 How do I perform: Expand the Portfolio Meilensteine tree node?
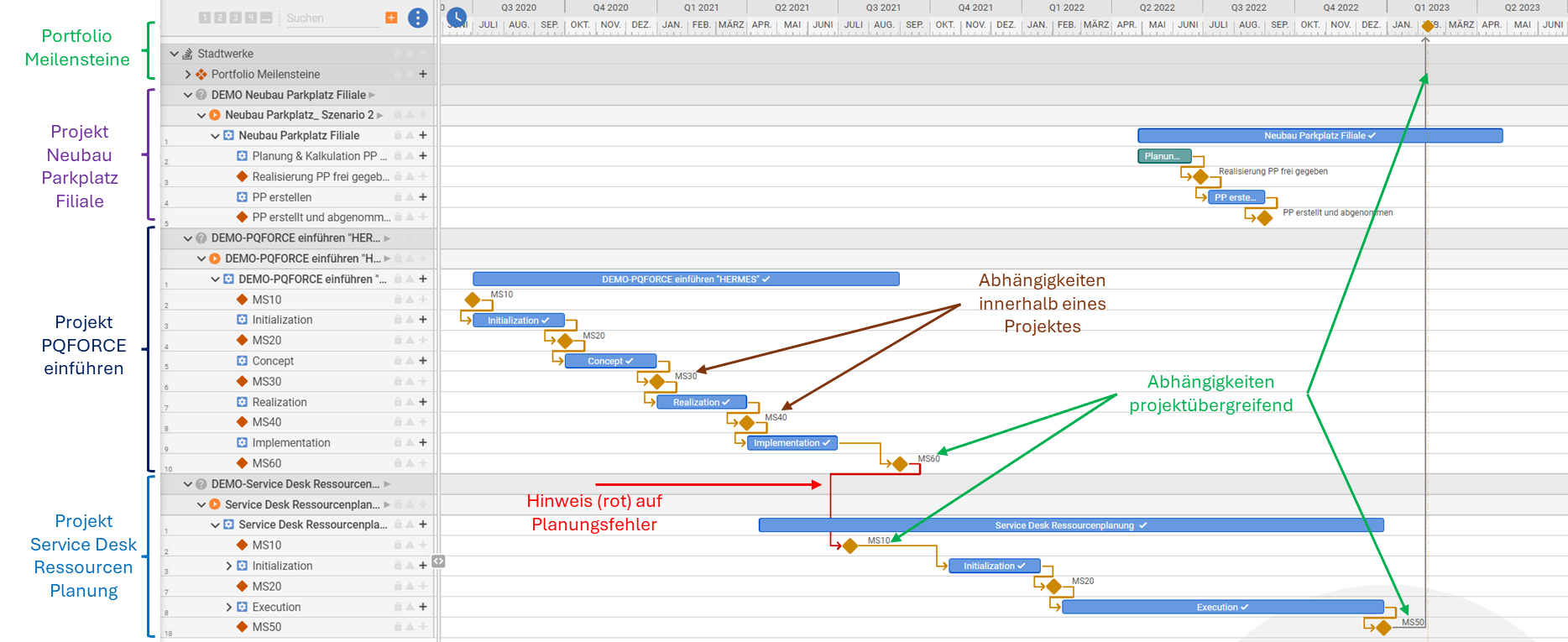point(188,74)
